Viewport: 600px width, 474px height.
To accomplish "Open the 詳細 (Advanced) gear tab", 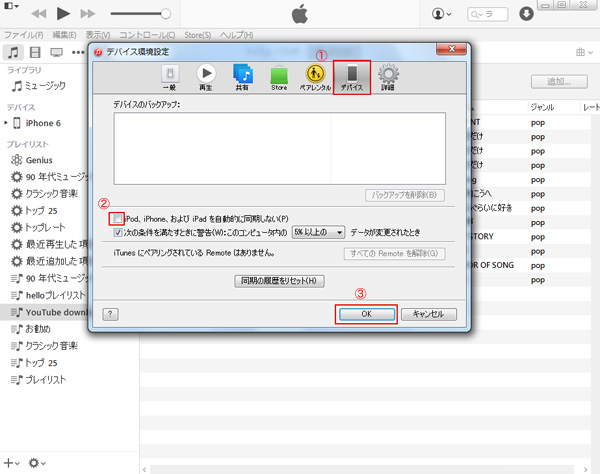I will (388, 78).
